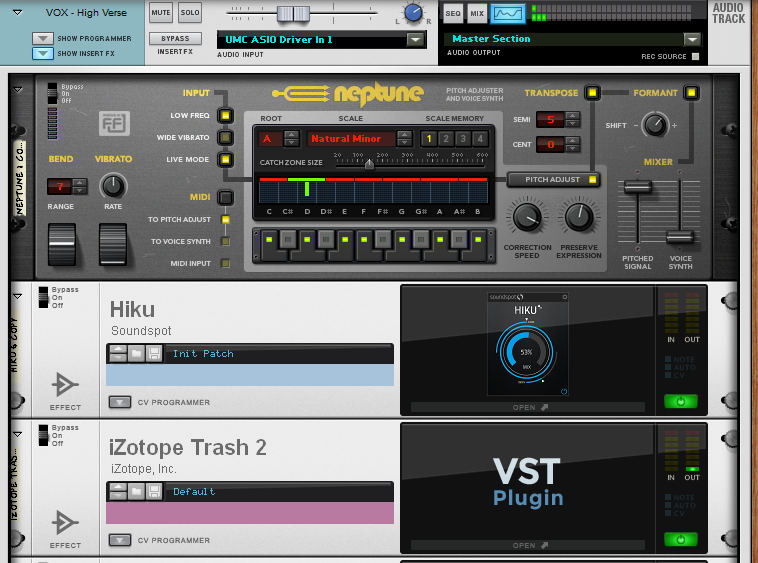Click the Hiku plugin preview thumbnail
This screenshot has height=563, width=758.
click(527, 344)
